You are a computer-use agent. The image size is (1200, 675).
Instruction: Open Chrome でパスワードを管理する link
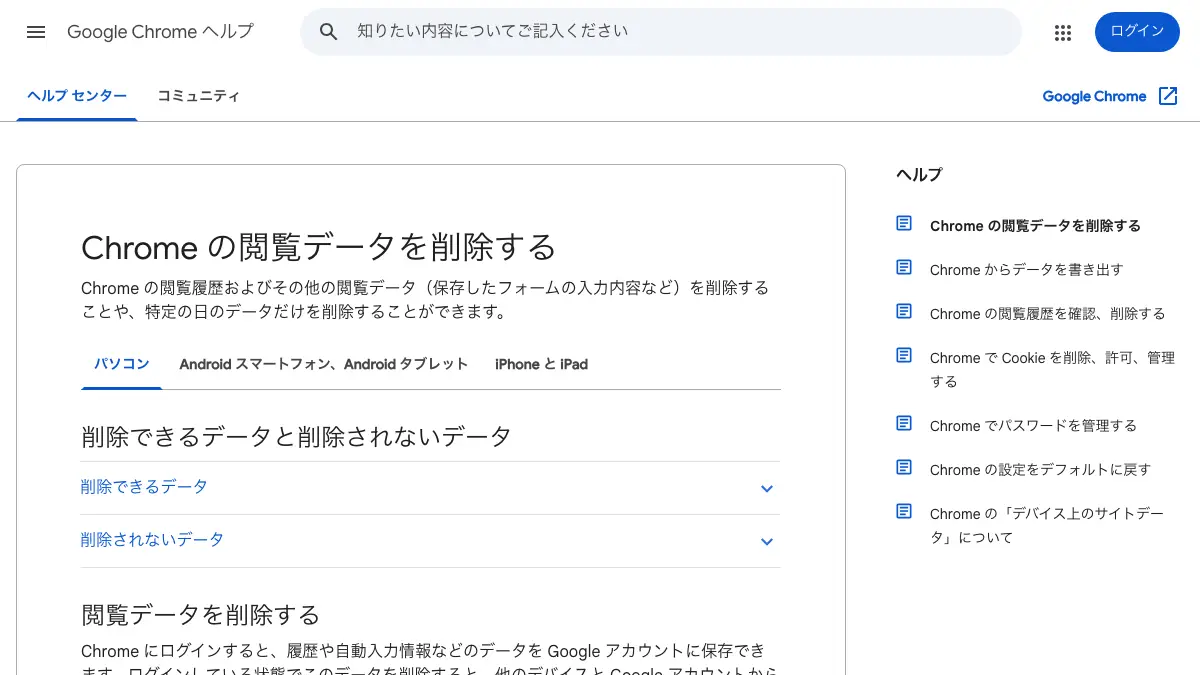click(x=1033, y=425)
